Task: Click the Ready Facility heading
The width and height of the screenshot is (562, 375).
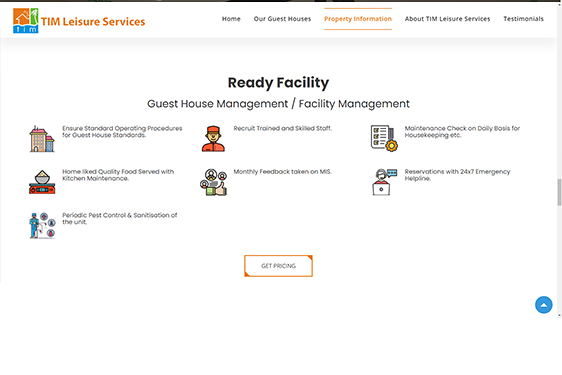Action: pos(278,83)
